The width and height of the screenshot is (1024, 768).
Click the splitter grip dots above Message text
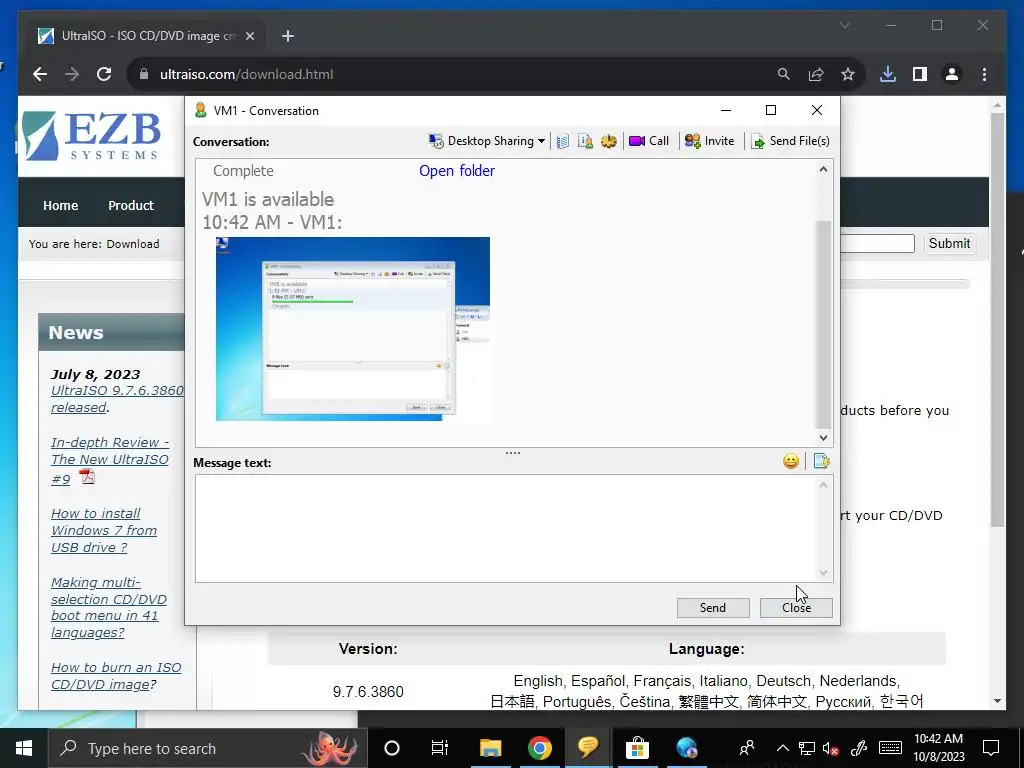point(513,453)
